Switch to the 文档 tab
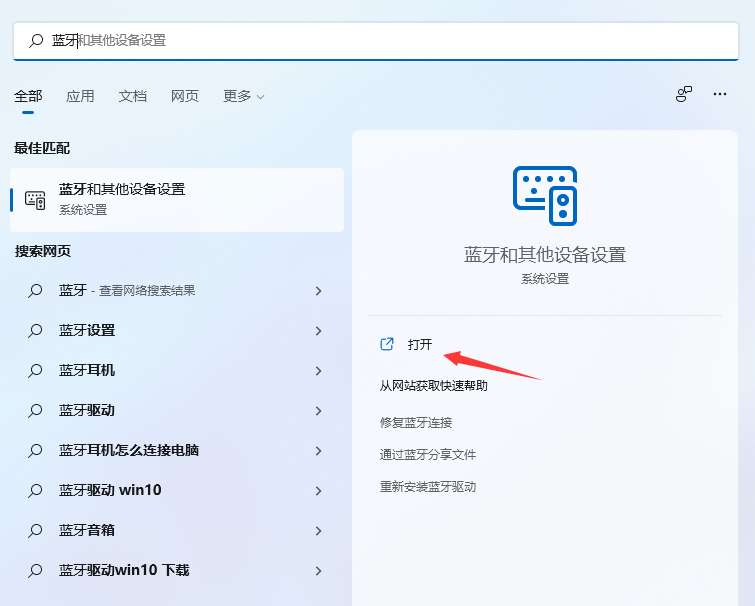Screen dimensions: 755x606 pyautogui.click(x=132, y=96)
